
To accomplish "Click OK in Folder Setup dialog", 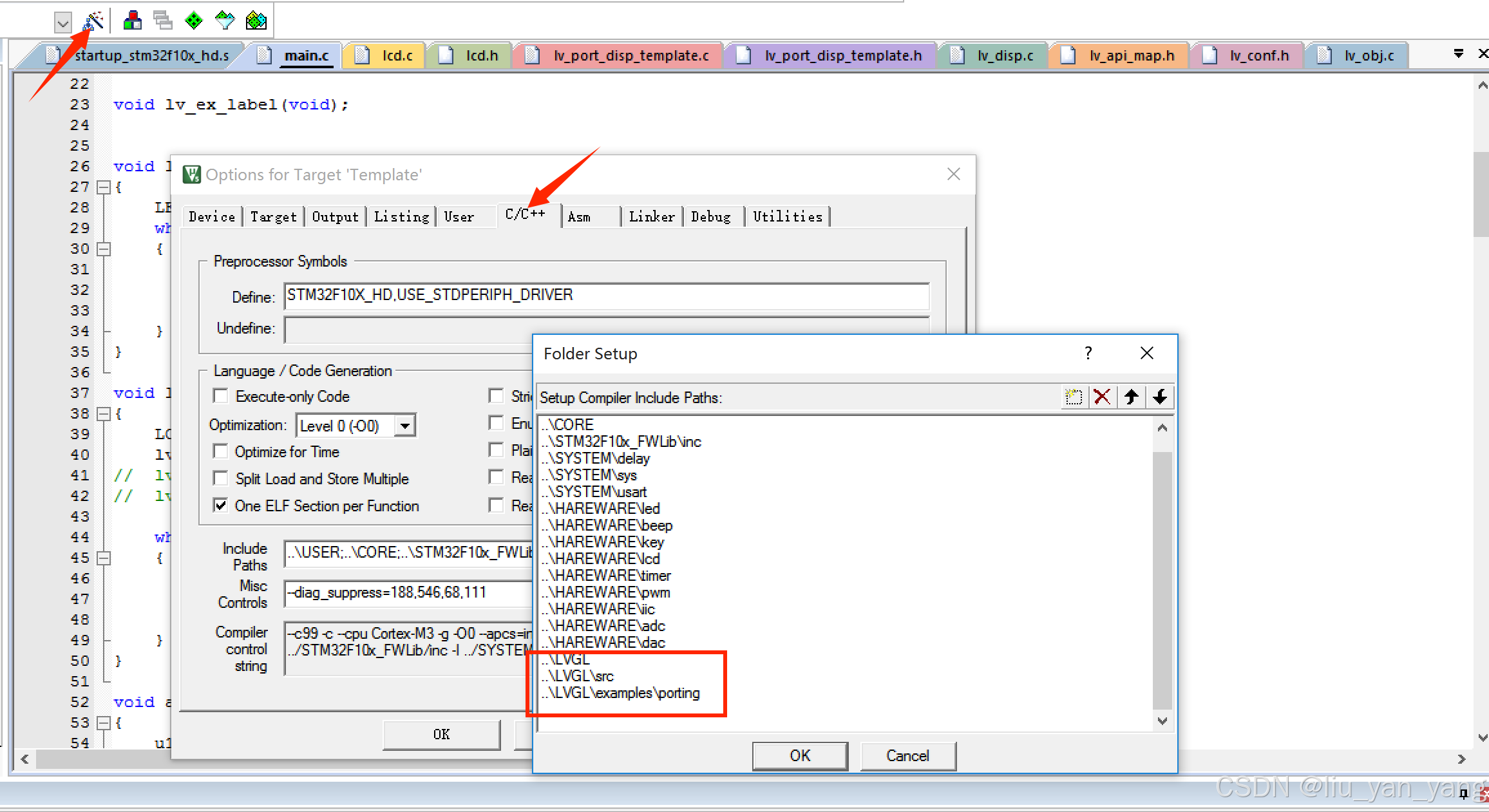I will (x=800, y=755).
